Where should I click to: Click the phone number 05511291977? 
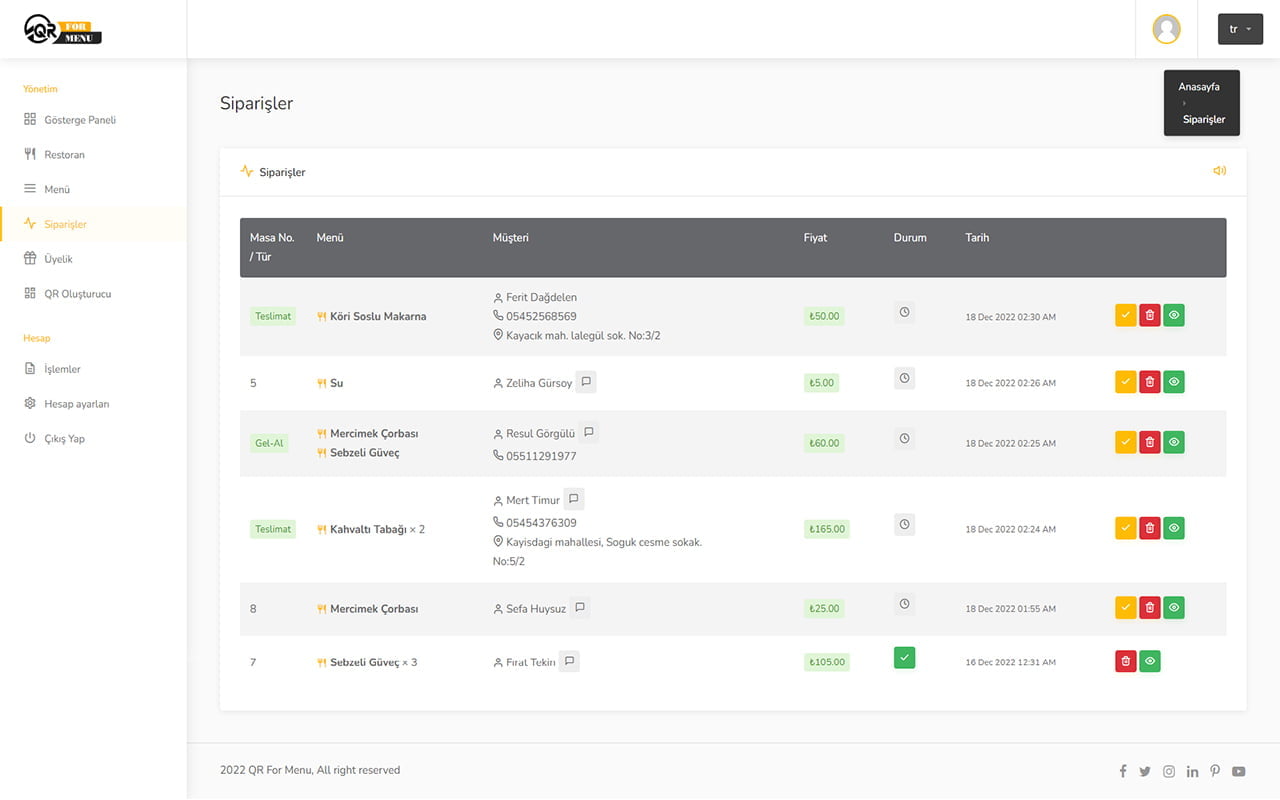[541, 456]
